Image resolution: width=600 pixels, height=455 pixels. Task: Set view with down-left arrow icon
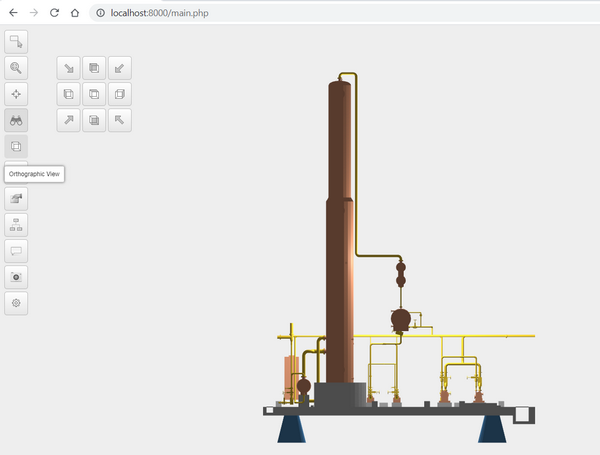(x=120, y=69)
